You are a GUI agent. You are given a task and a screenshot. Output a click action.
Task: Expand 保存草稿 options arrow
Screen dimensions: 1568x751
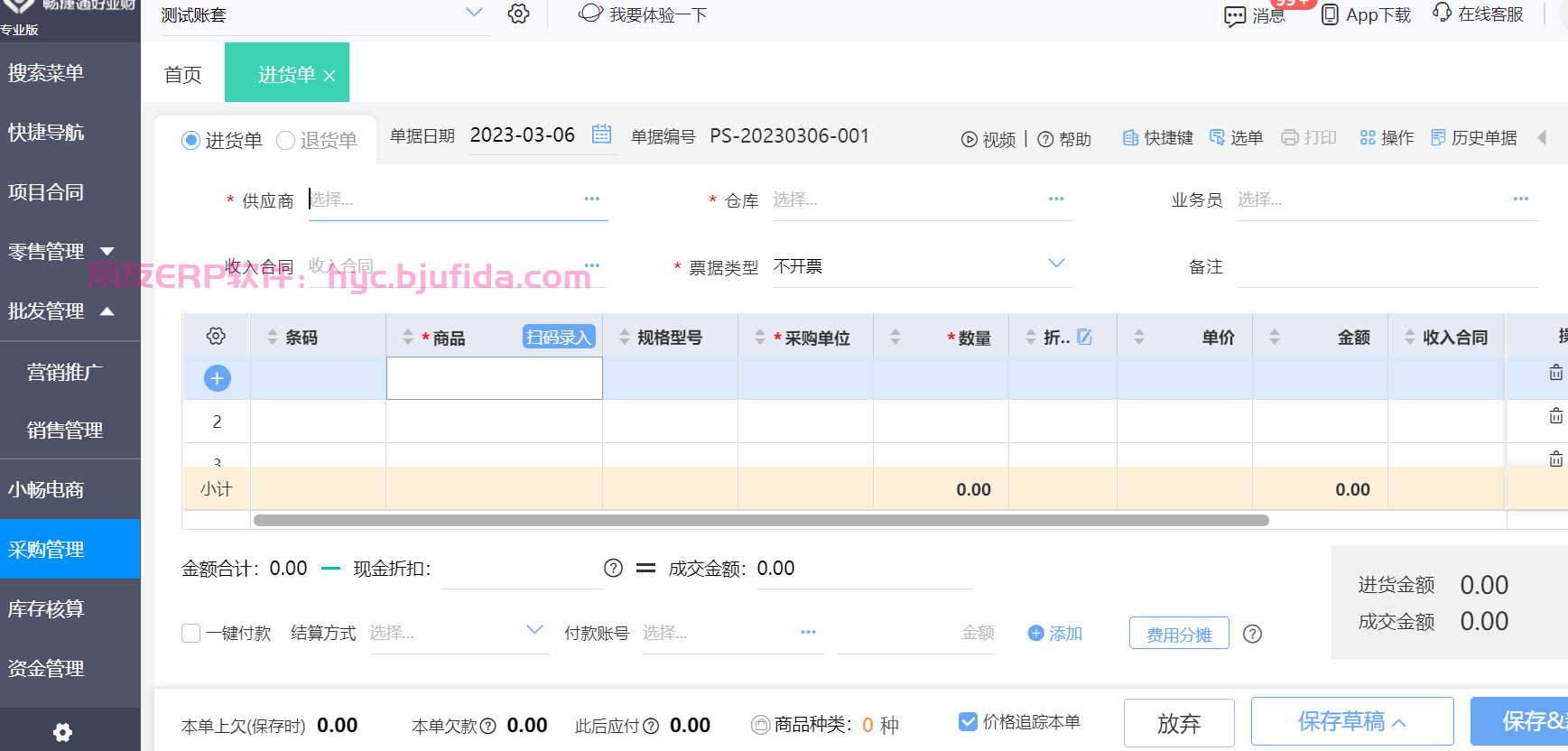coord(1399,723)
